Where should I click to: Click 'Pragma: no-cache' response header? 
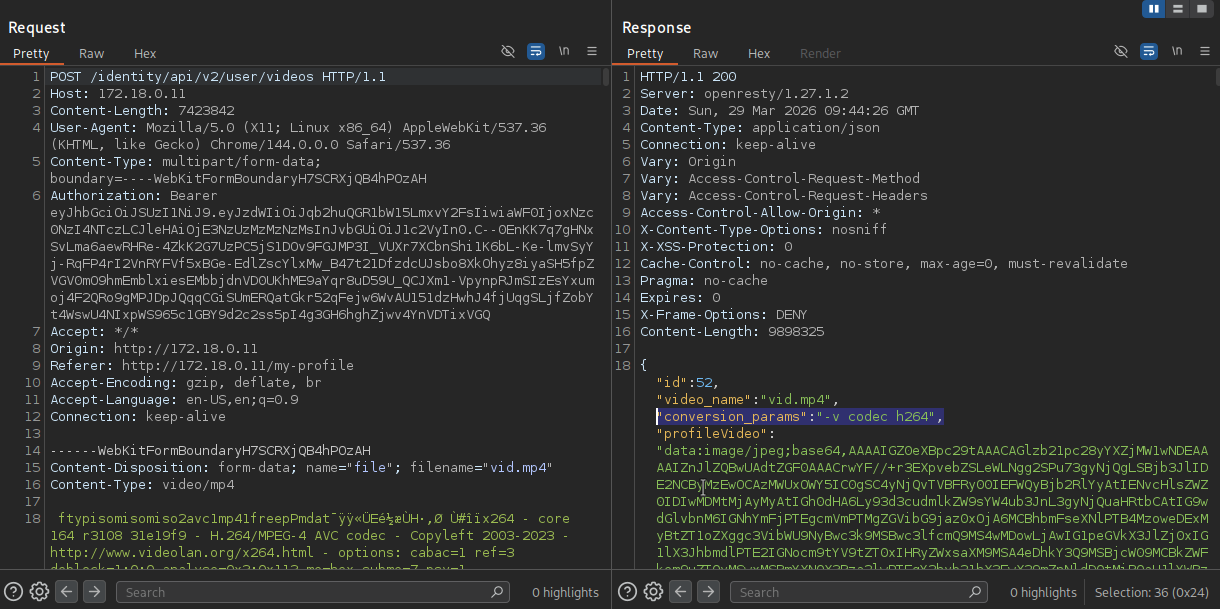[704, 281]
